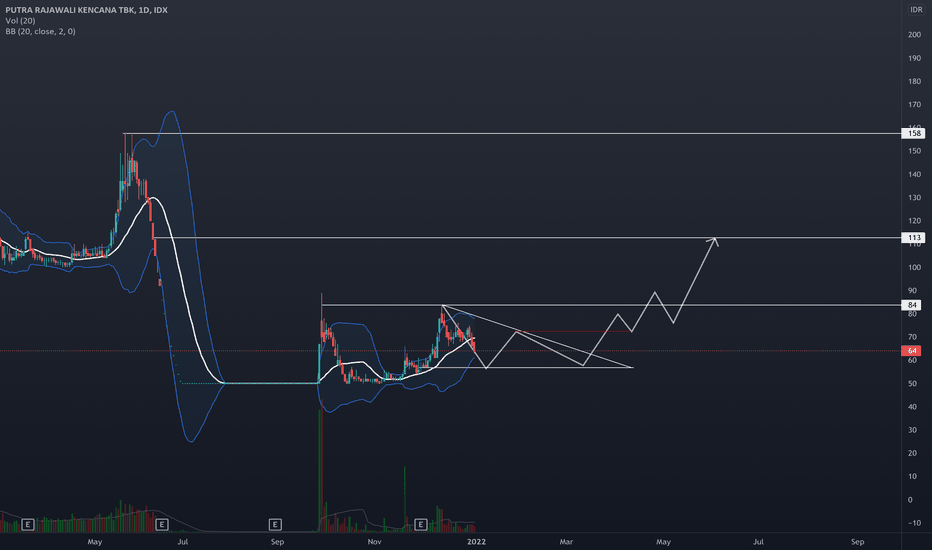Click the earnings marker below May
The height and width of the screenshot is (550, 932).
pos(27,524)
